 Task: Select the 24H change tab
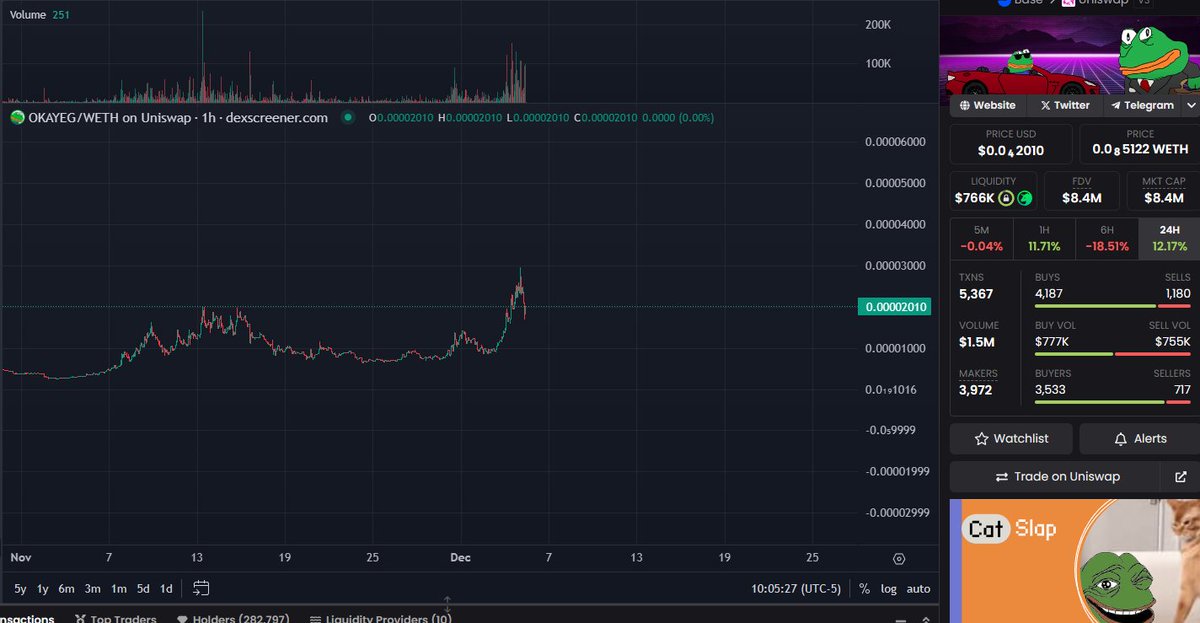tap(1169, 238)
